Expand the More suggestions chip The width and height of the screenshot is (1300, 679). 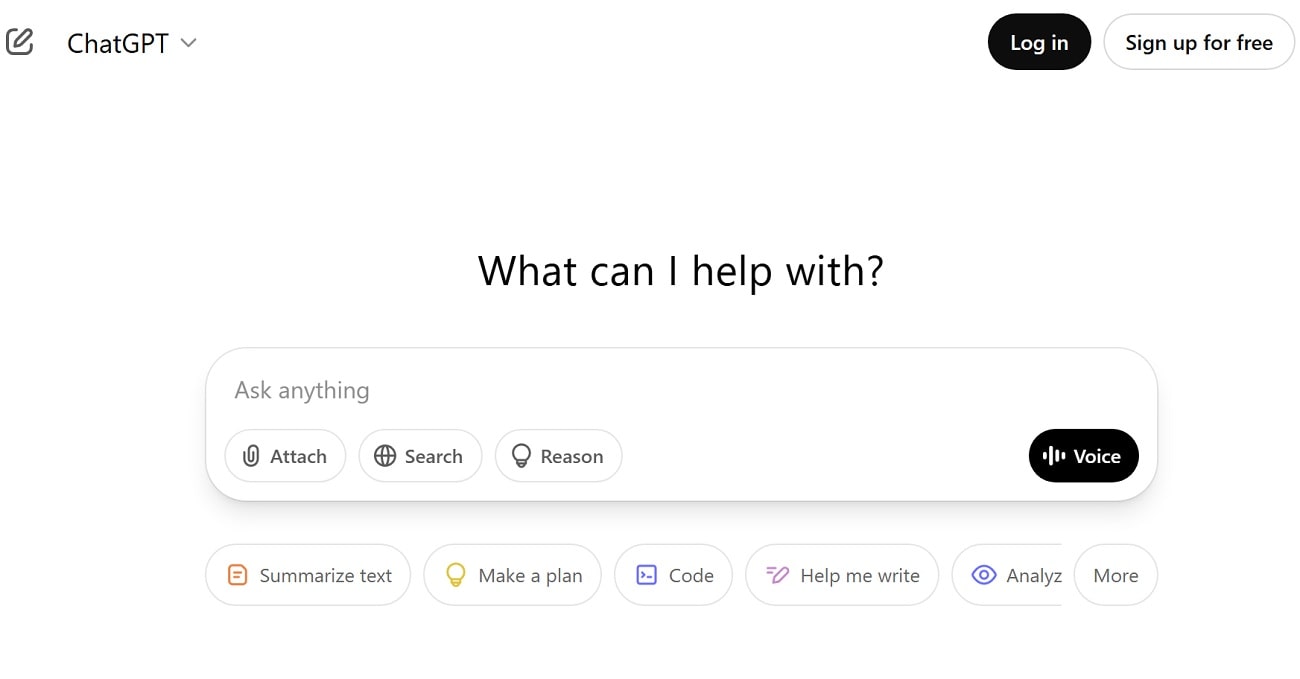point(1115,575)
